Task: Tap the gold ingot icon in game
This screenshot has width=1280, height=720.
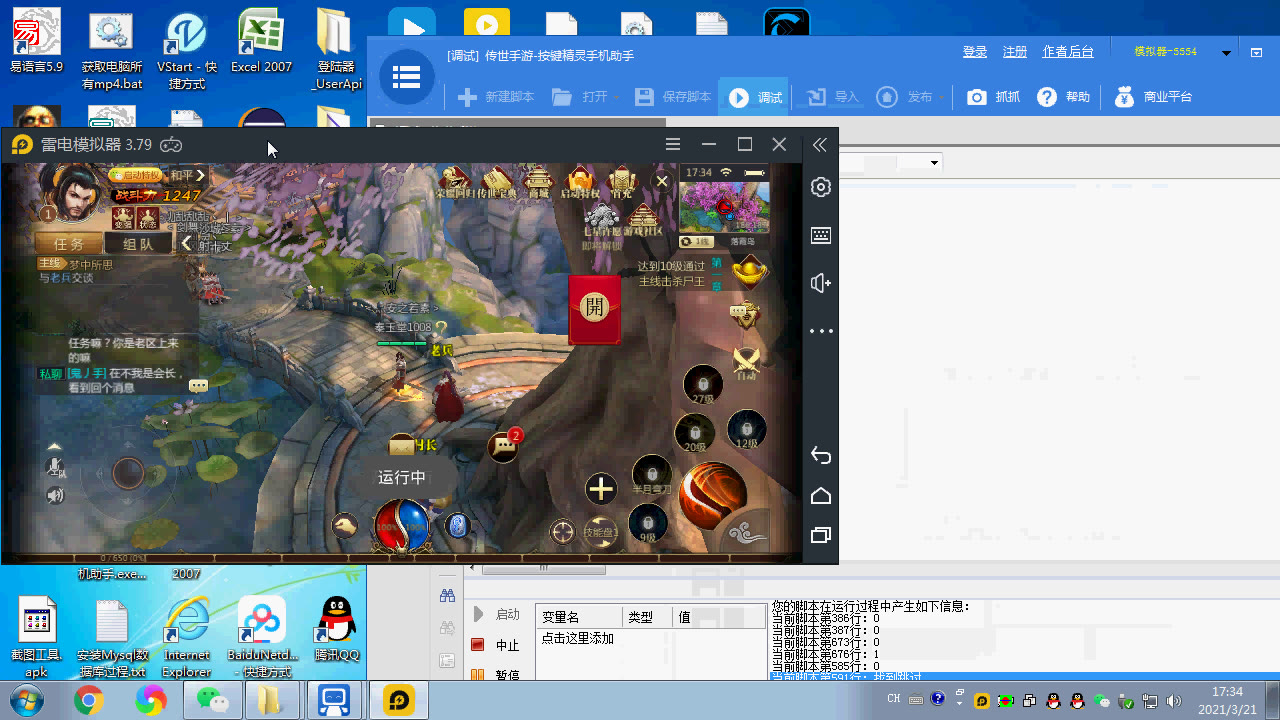Action: 749,271
